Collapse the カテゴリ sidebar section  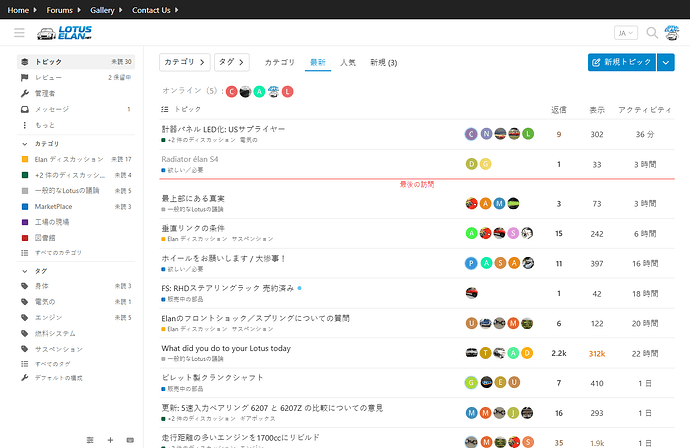25,144
